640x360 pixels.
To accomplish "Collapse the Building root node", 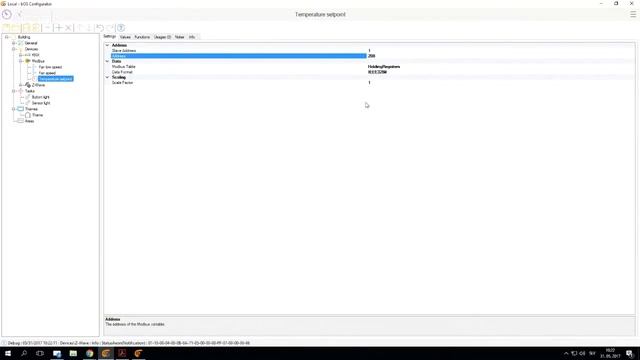I will (7, 37).
